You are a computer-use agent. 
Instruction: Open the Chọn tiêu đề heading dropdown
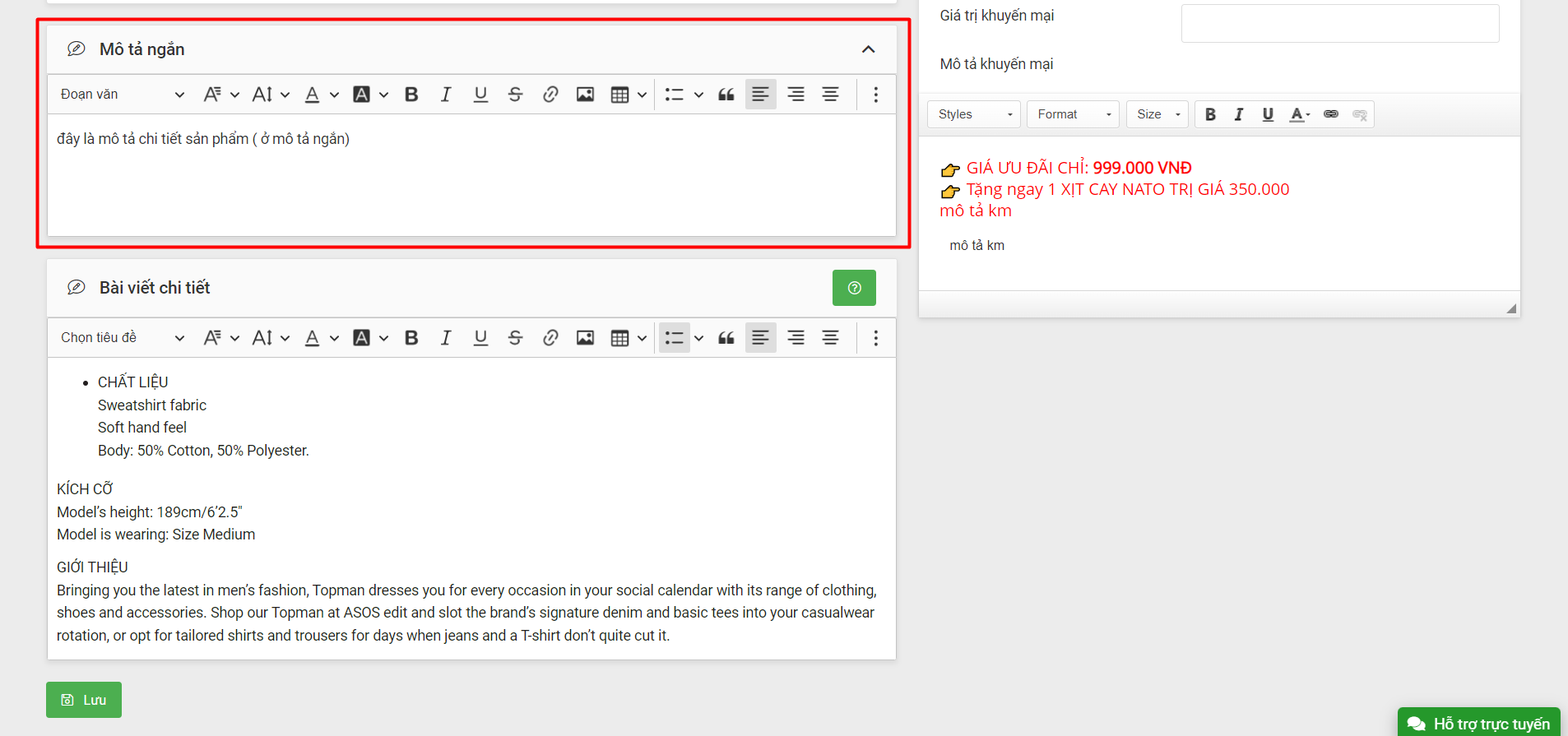point(122,338)
